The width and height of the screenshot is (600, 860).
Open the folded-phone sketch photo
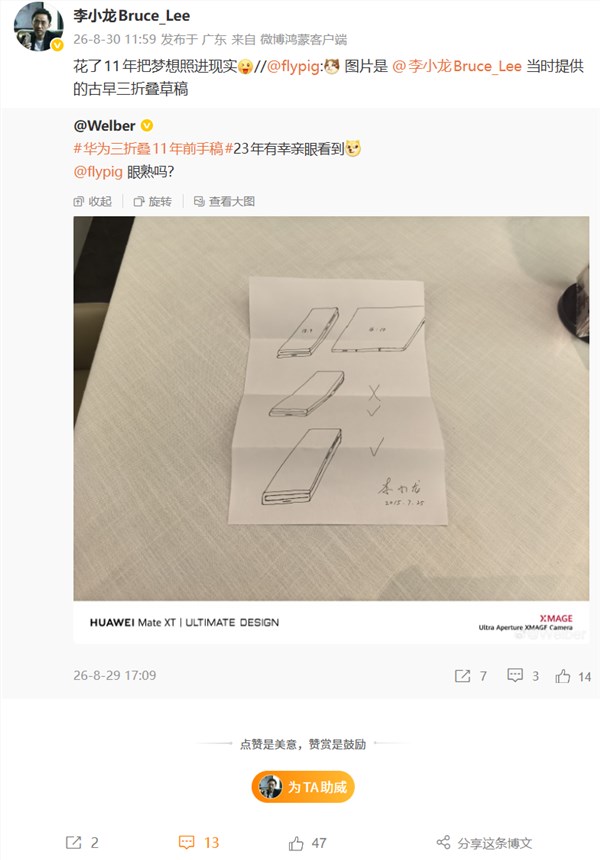click(331, 409)
